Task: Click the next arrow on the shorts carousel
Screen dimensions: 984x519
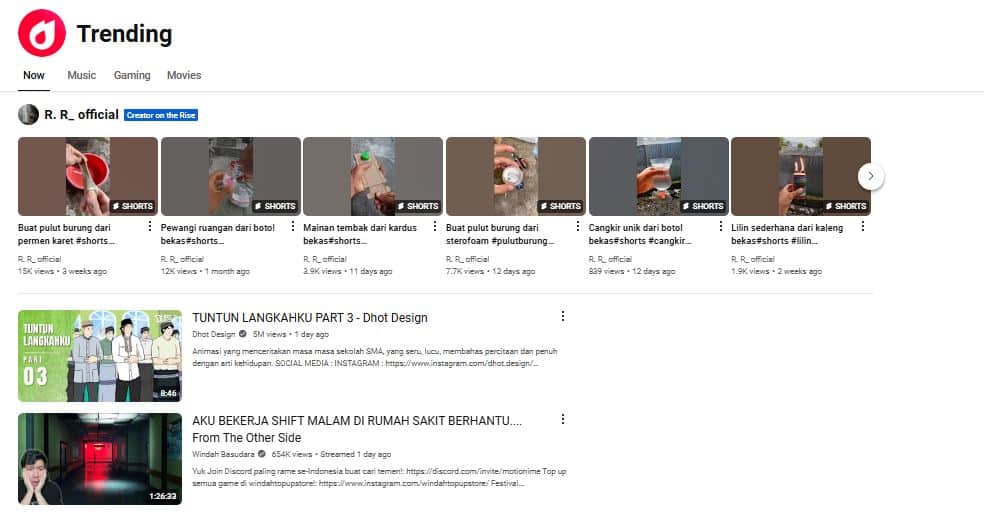Action: (870, 176)
